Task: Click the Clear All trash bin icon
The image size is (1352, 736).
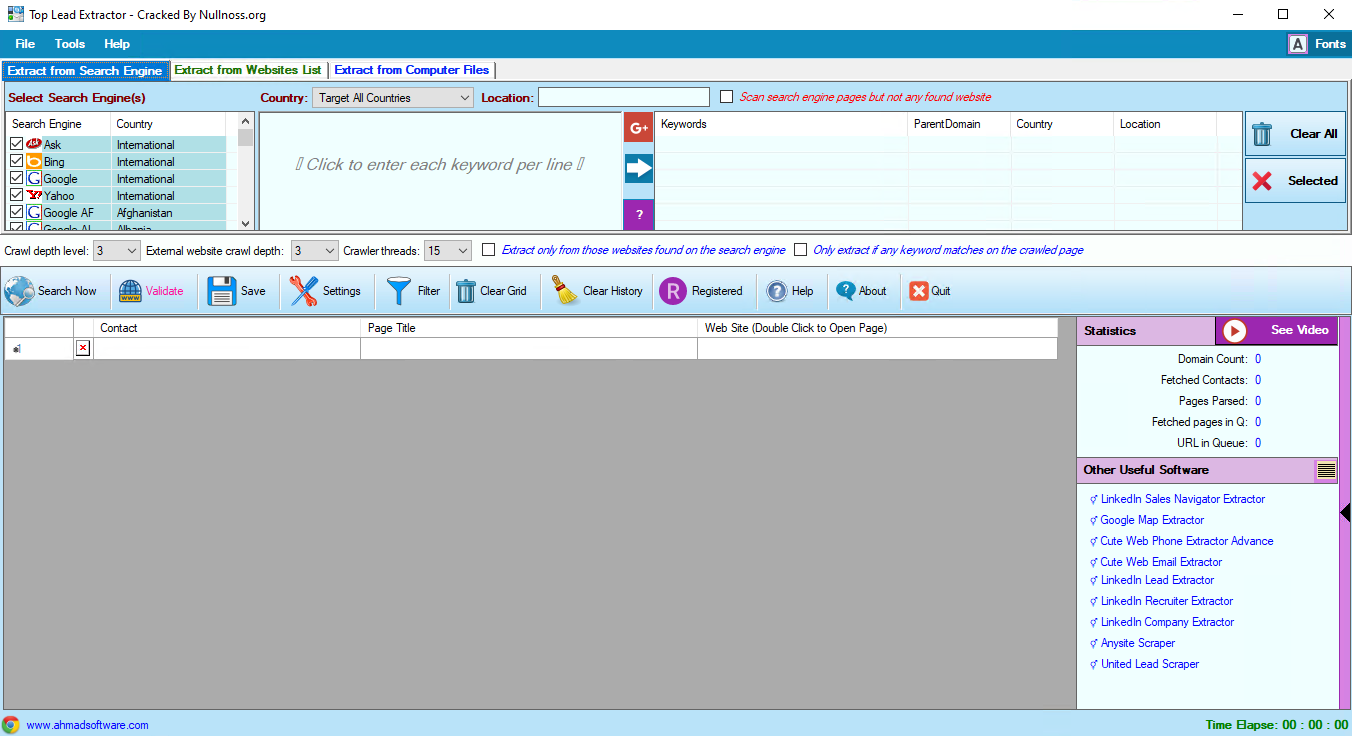Action: [1262, 134]
